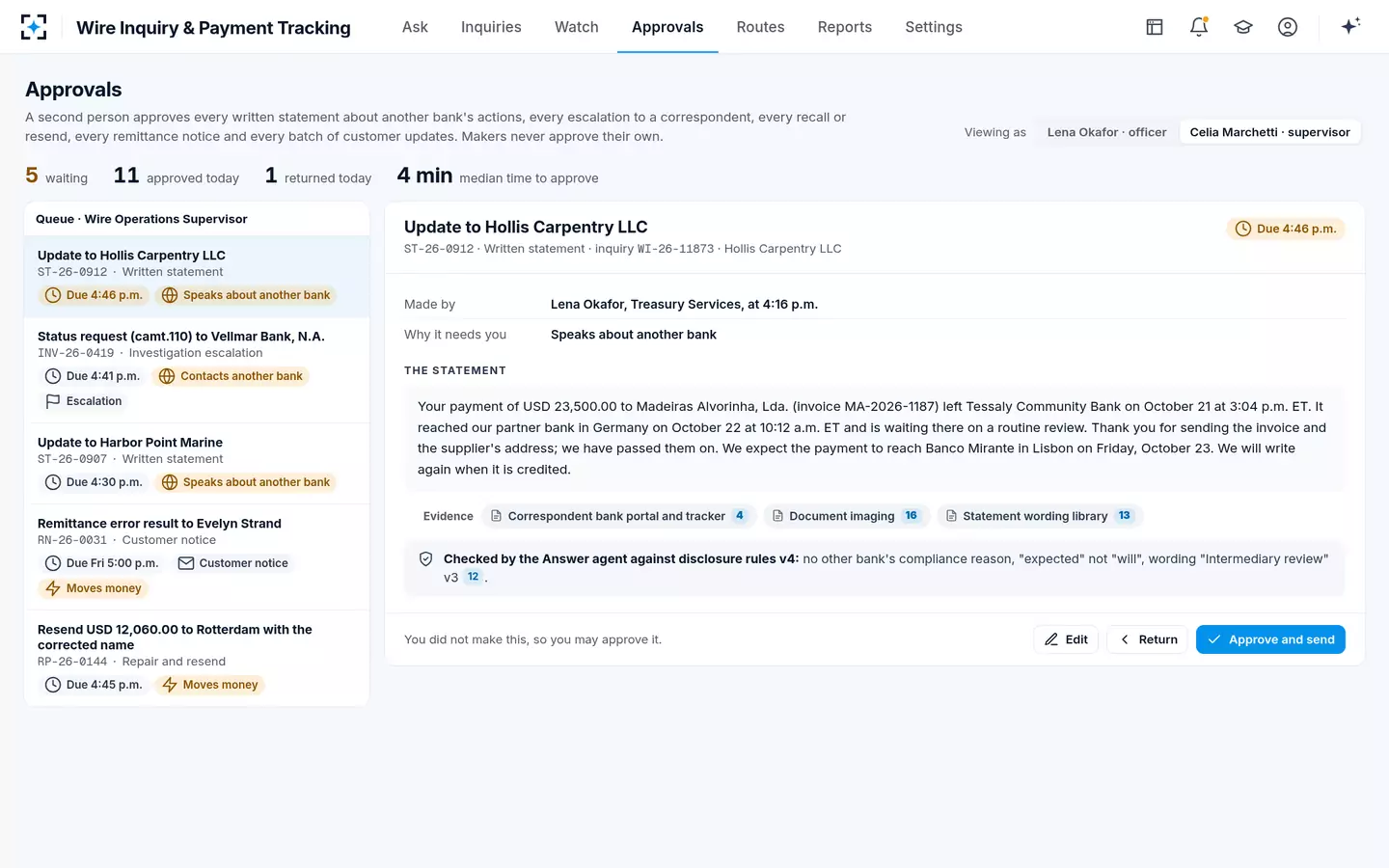Click the '5 waiting' stat

tap(56, 176)
